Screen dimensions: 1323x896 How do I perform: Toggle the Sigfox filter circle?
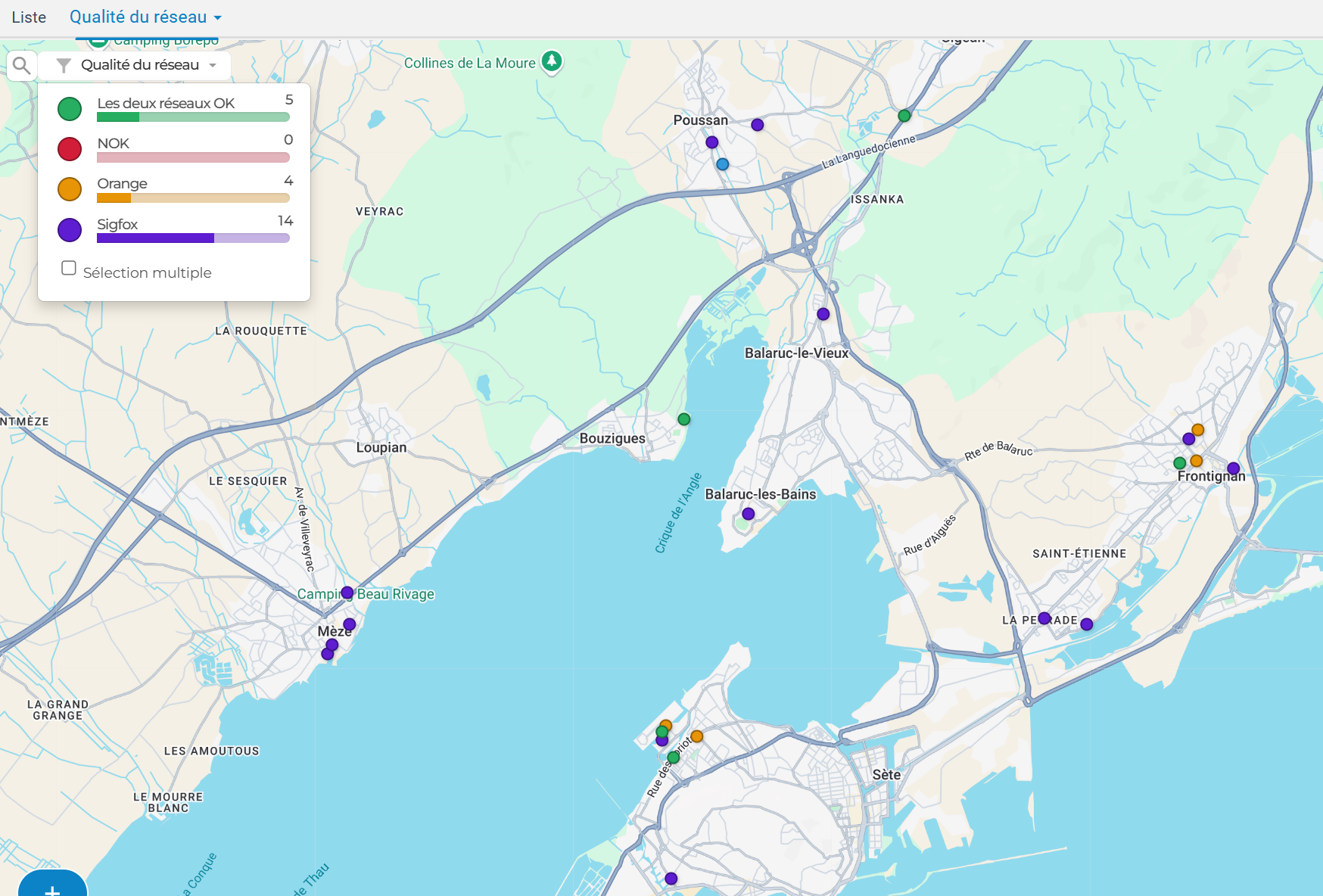click(70, 230)
